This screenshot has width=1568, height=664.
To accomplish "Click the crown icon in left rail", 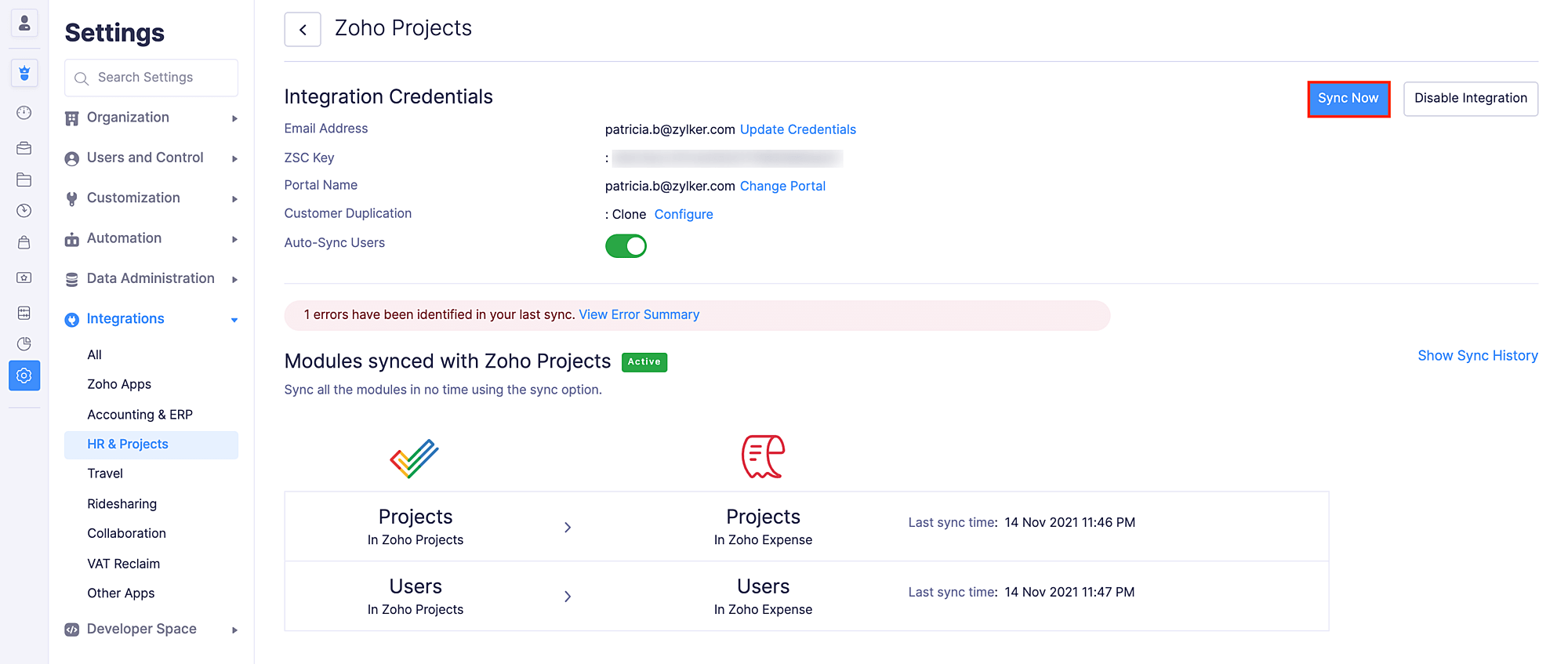I will (24, 73).
